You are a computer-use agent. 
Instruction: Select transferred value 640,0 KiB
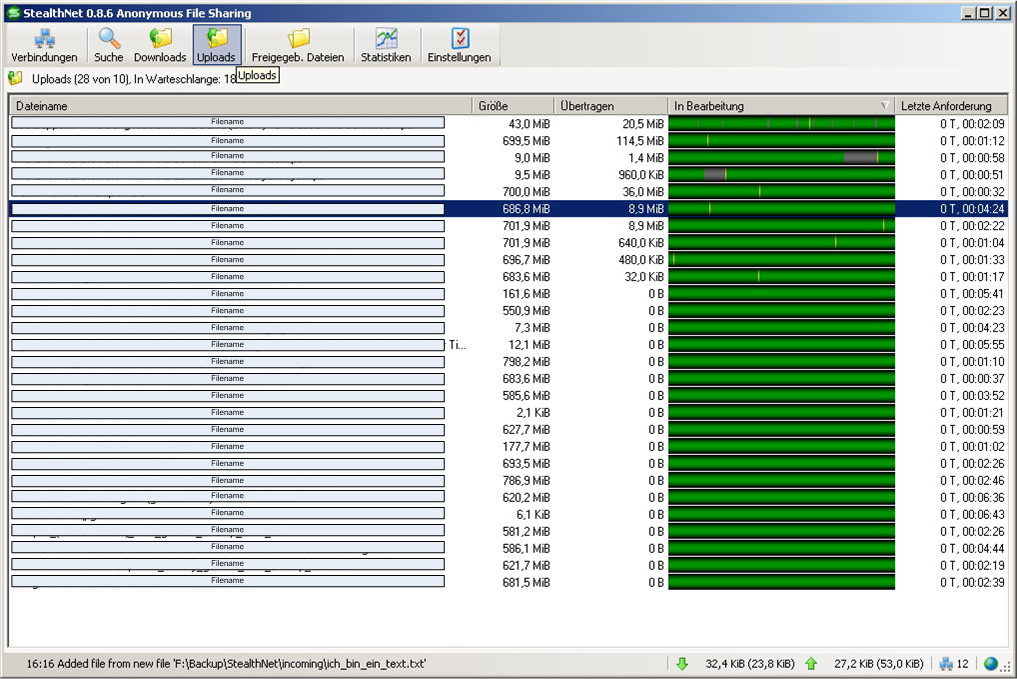(641, 243)
